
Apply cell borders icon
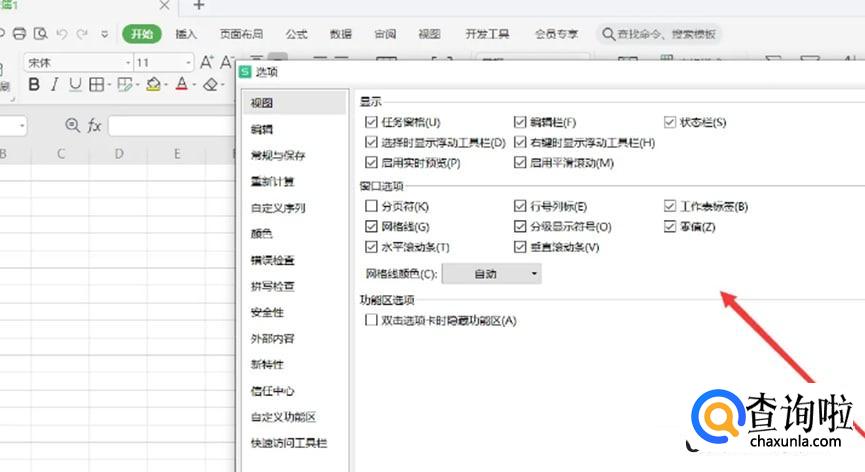(97, 84)
